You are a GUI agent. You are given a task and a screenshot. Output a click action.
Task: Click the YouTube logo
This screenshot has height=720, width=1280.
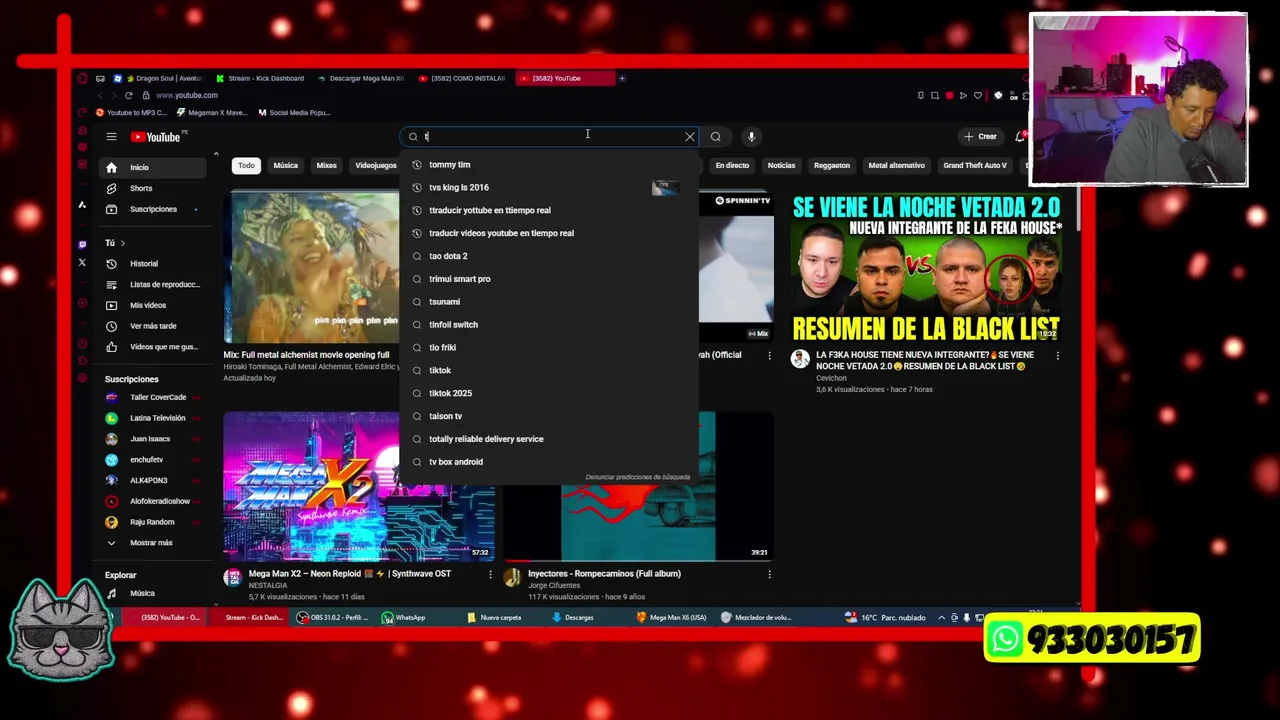[157, 137]
